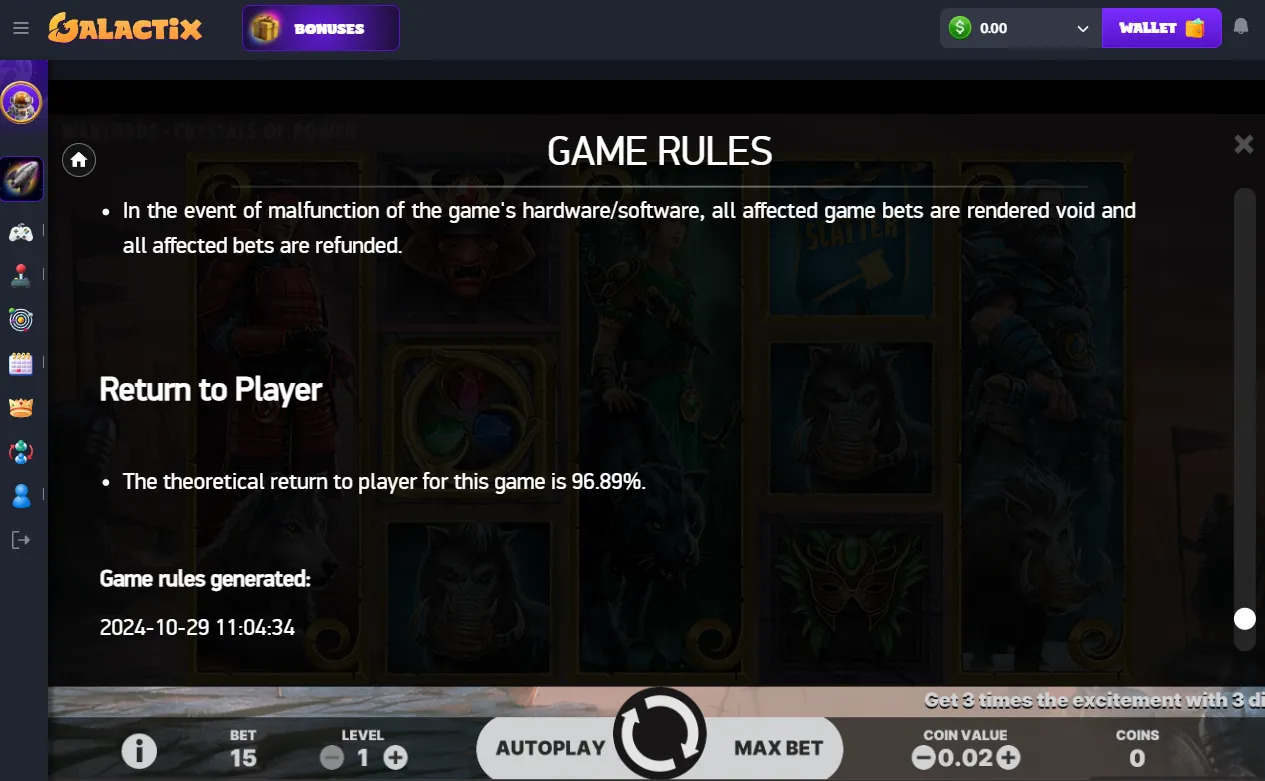Expand the balance currency dropdown

pos(1082,28)
